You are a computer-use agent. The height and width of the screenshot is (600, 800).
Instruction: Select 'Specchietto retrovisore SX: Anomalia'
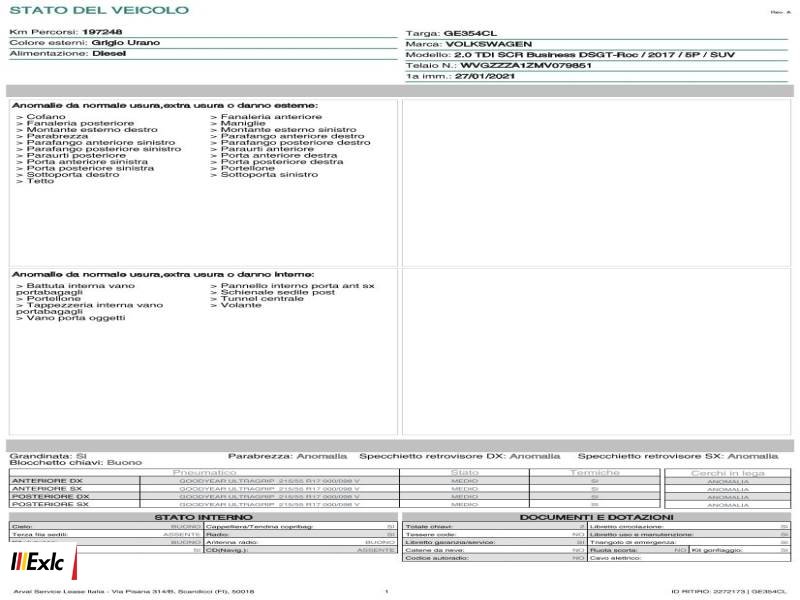[x=678, y=456]
